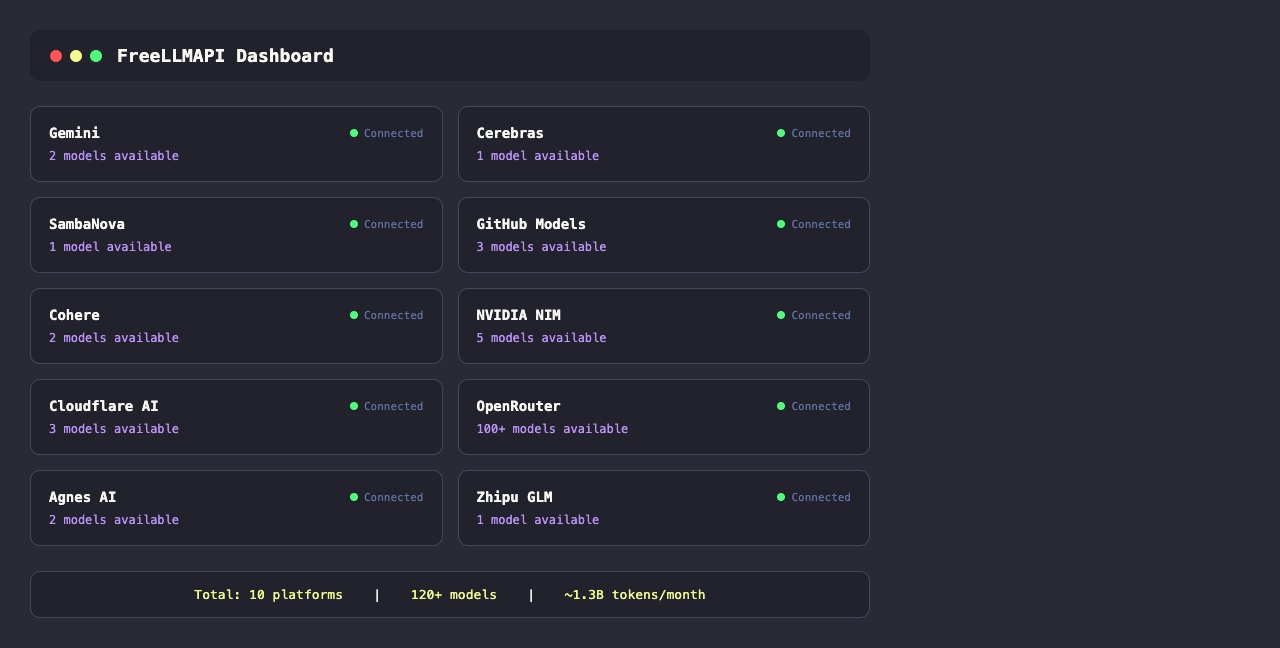Click the green window dot in header
The height and width of the screenshot is (648, 1280).
(x=96, y=56)
